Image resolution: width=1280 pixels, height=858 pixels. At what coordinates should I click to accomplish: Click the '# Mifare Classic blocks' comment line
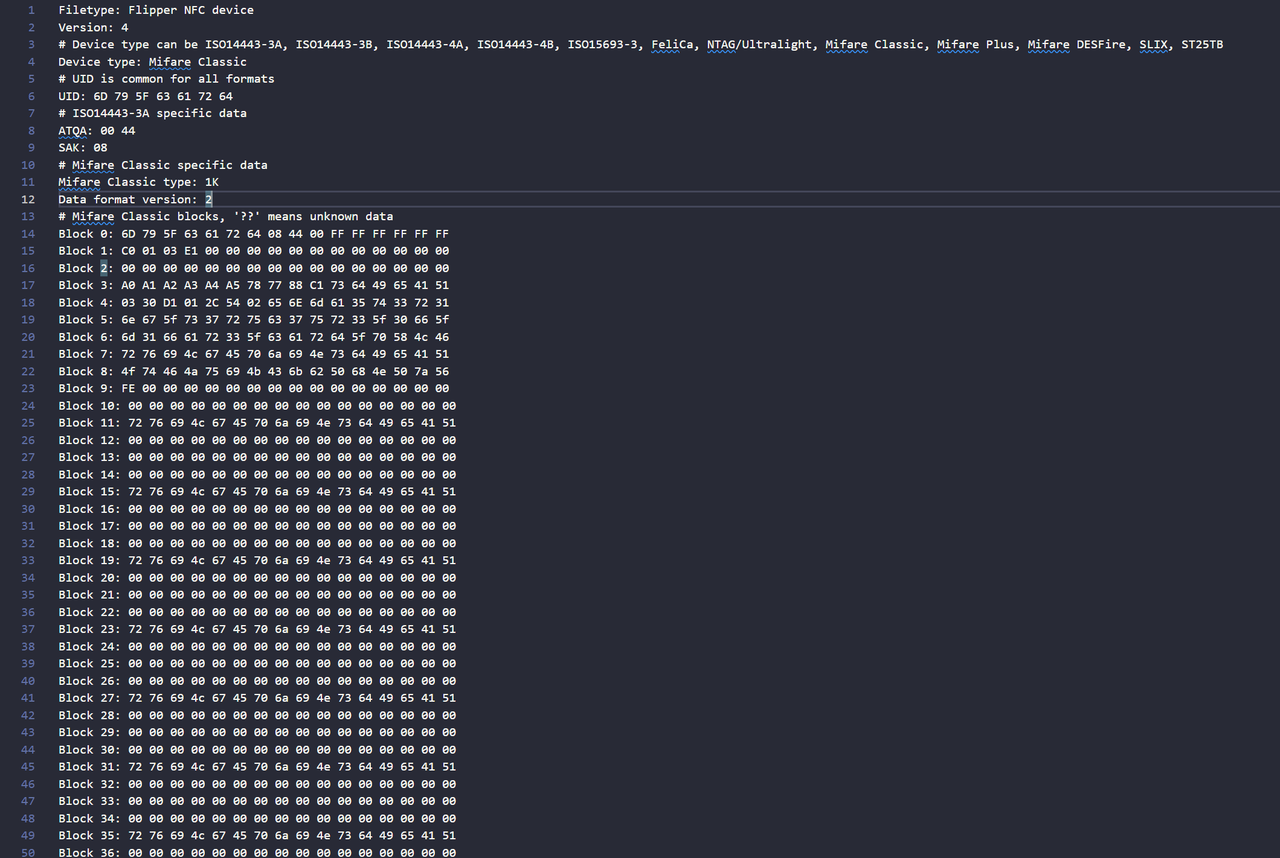pos(226,216)
